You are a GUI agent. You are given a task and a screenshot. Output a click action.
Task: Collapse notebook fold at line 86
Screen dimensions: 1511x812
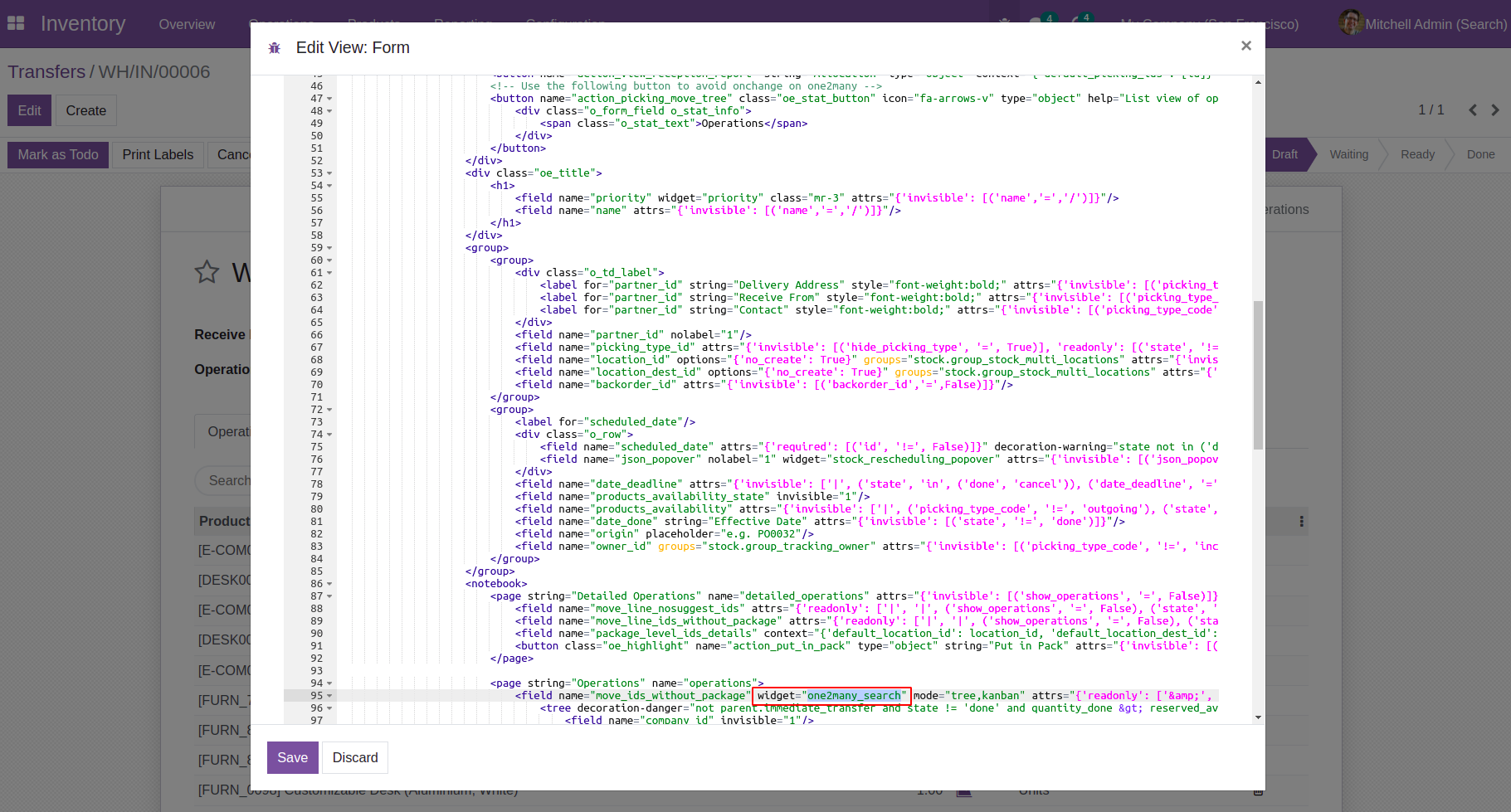329,584
